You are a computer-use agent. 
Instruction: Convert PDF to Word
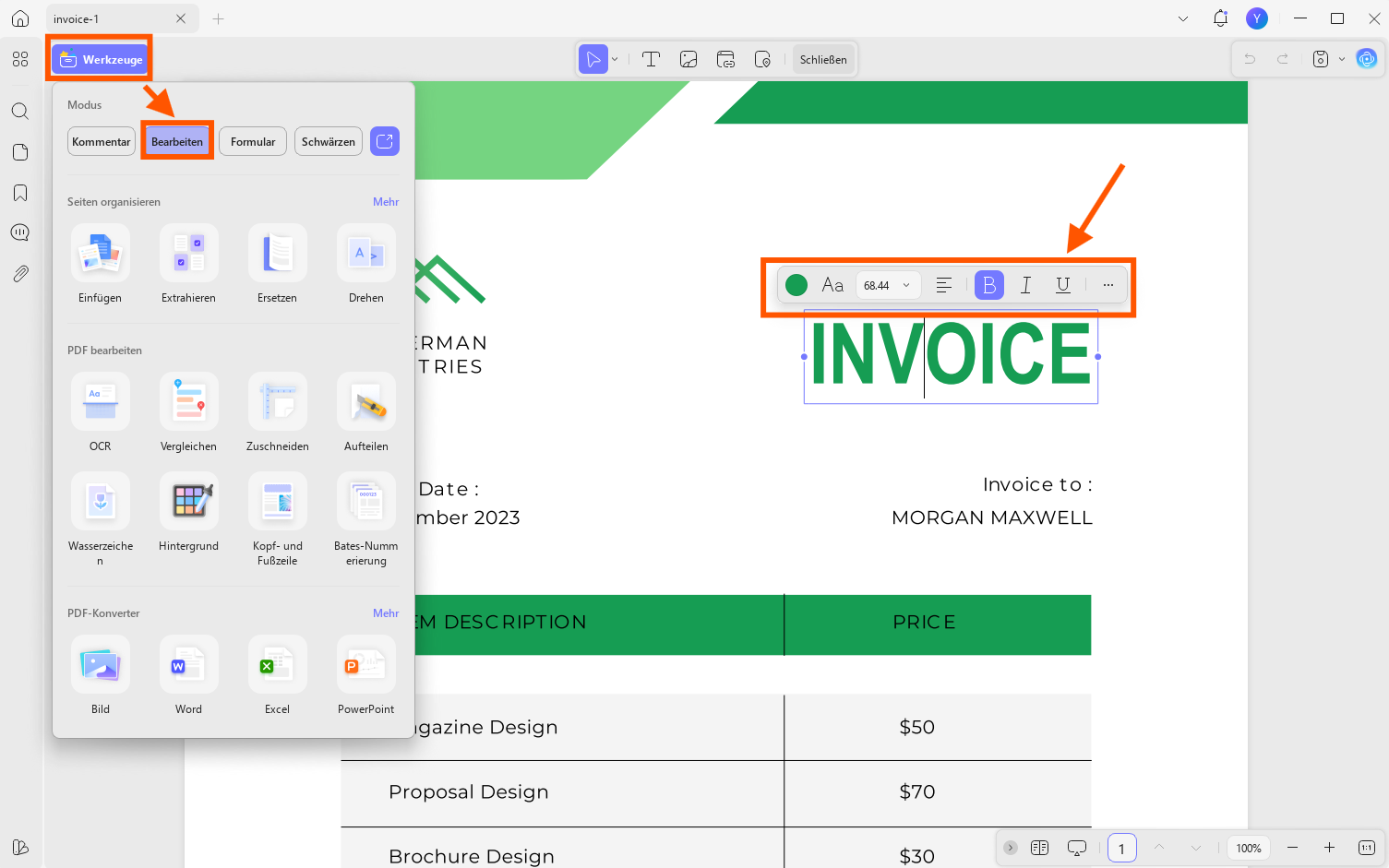[189, 675]
